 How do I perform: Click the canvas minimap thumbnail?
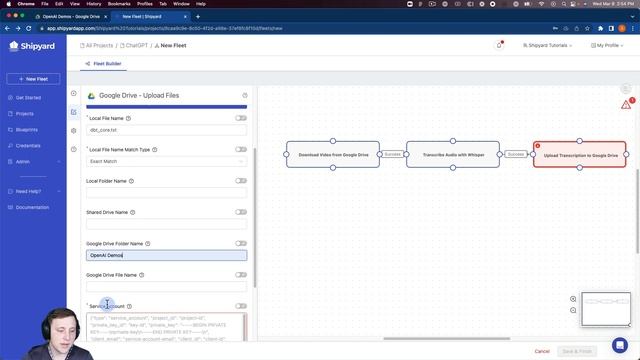tap(606, 309)
